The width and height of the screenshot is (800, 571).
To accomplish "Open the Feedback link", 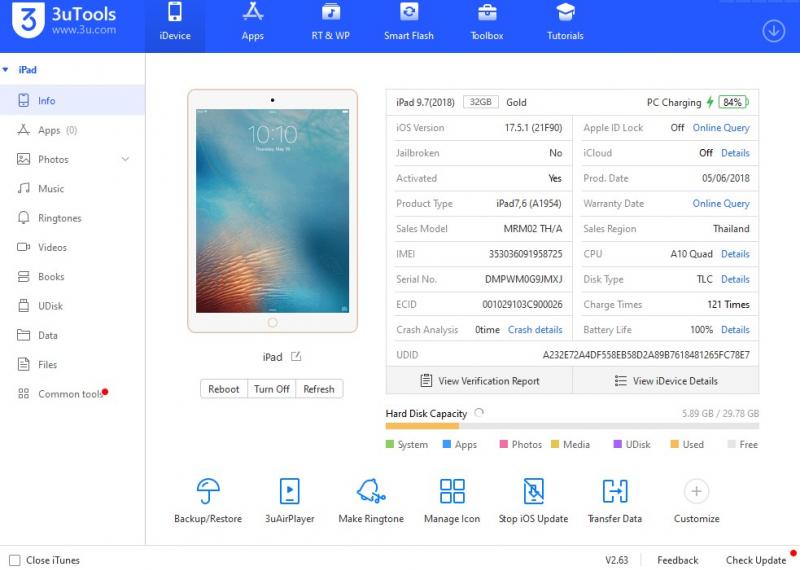I will [678, 560].
